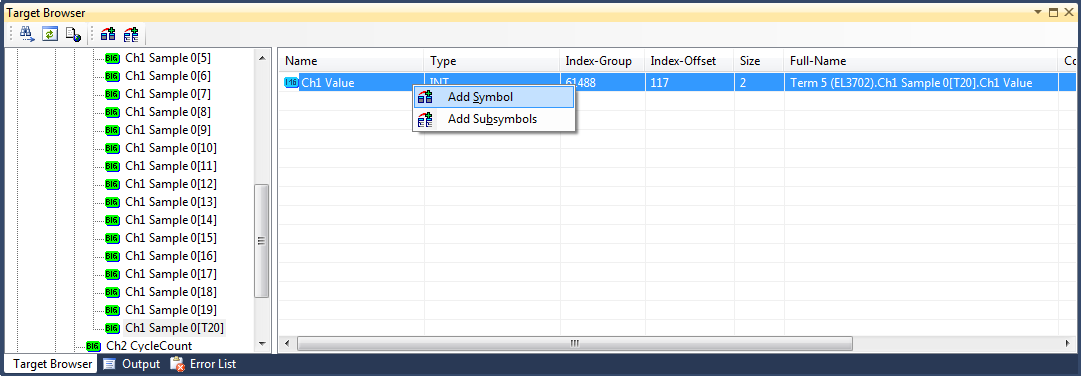Open the Target Browser bottom tab
Image resolution: width=1081 pixels, height=376 pixels.
52,364
